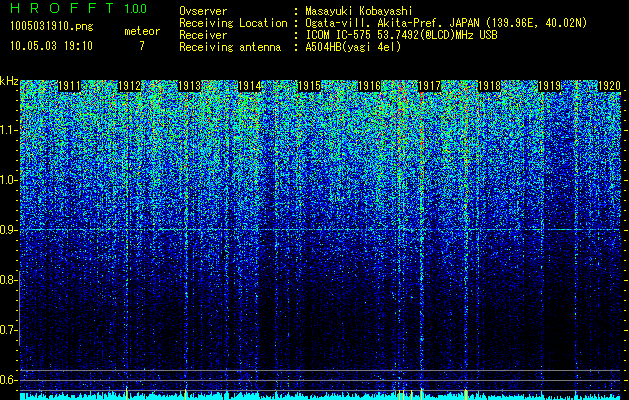The image size is (629, 400).
Task: Select the A504HB(yagi 4el) antenna text
Action: tap(353, 47)
